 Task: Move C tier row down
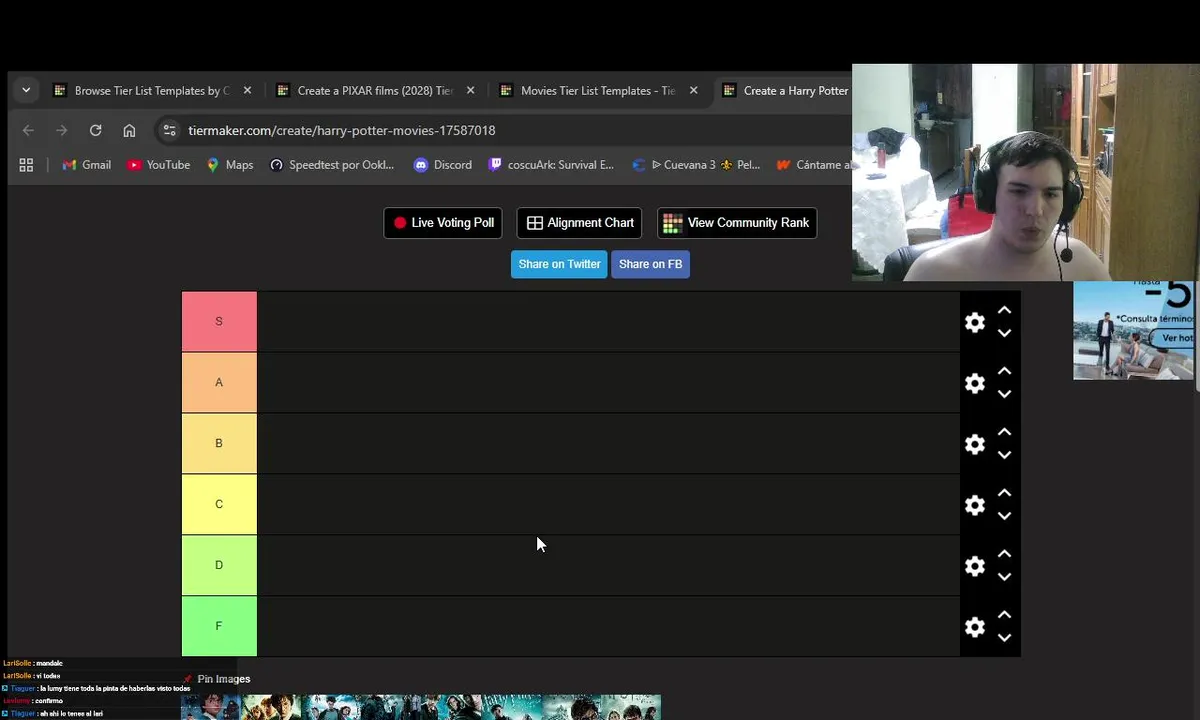(x=1004, y=516)
